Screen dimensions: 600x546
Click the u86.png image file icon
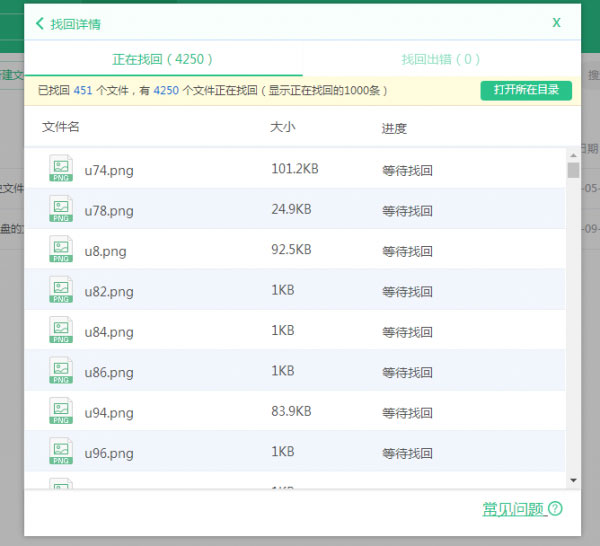coord(61,372)
